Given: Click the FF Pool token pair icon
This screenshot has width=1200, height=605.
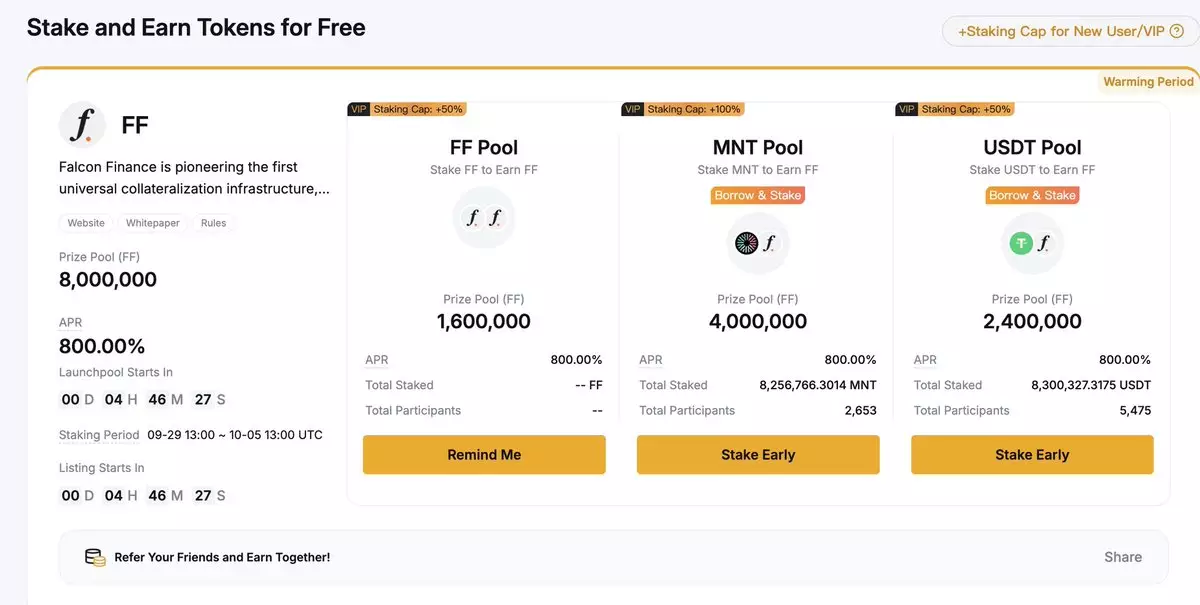Looking at the screenshot, I should [x=484, y=217].
